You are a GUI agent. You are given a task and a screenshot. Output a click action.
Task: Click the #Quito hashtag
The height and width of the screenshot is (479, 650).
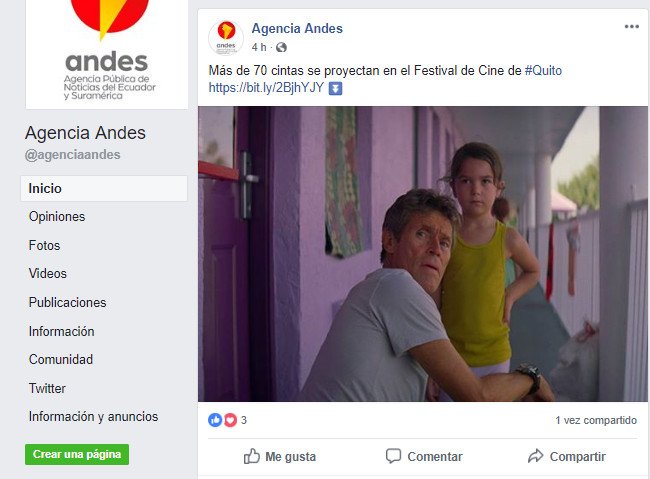[543, 71]
